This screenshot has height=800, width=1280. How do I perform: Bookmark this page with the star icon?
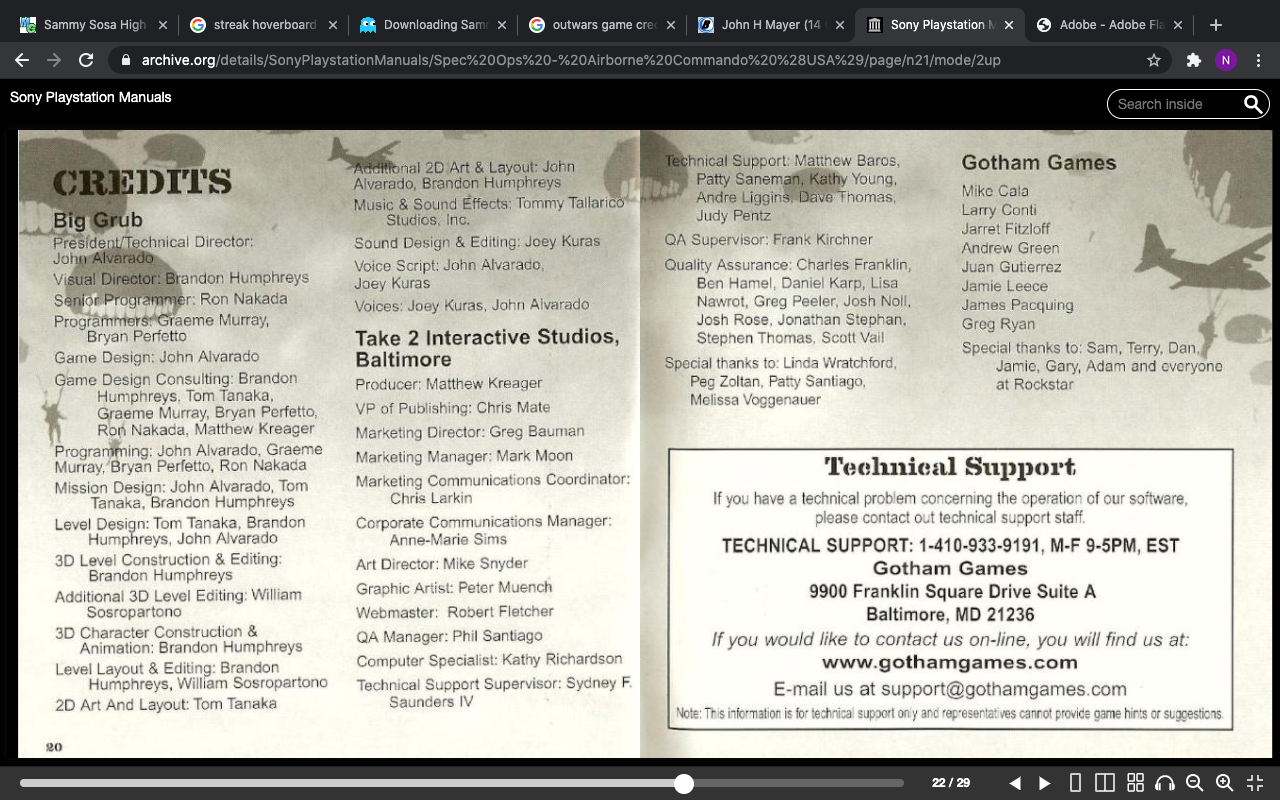coord(1154,60)
